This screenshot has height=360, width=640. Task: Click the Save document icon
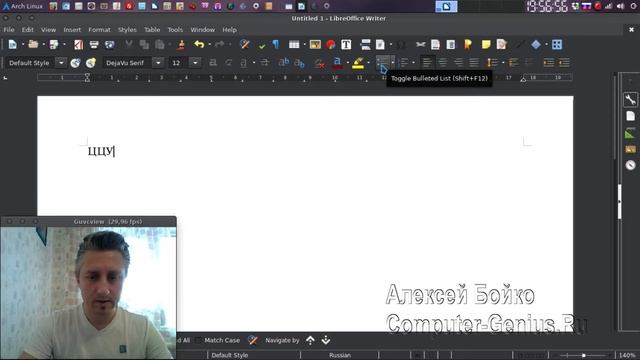(53, 44)
